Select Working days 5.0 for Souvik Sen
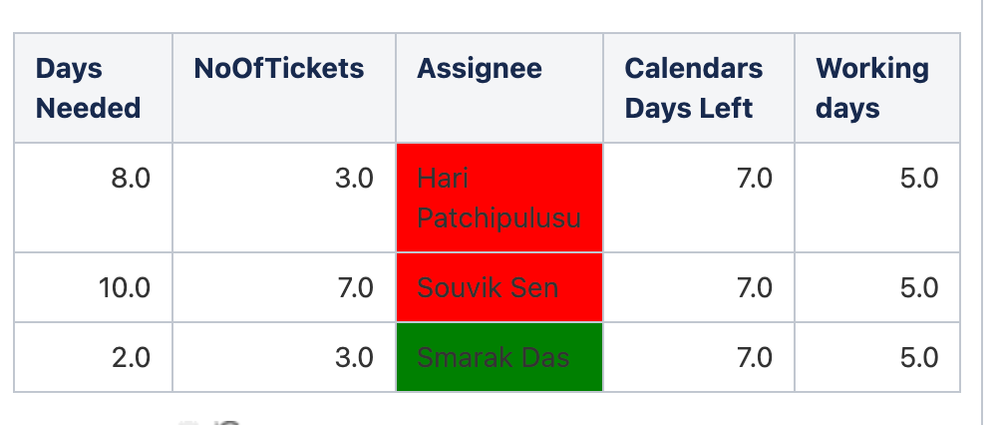The image size is (999, 425). click(919, 288)
